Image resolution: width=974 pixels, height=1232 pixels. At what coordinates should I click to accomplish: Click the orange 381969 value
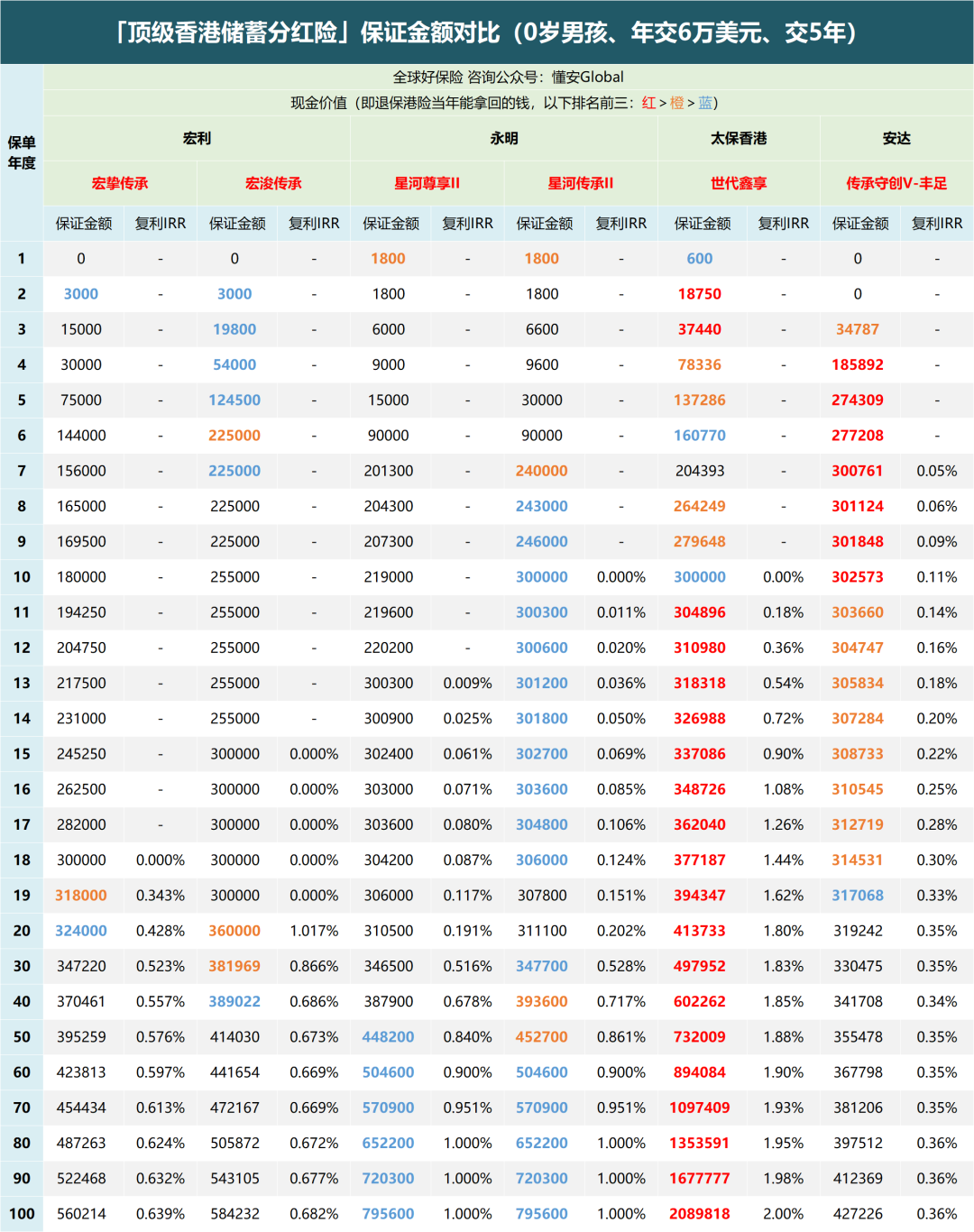click(x=234, y=966)
